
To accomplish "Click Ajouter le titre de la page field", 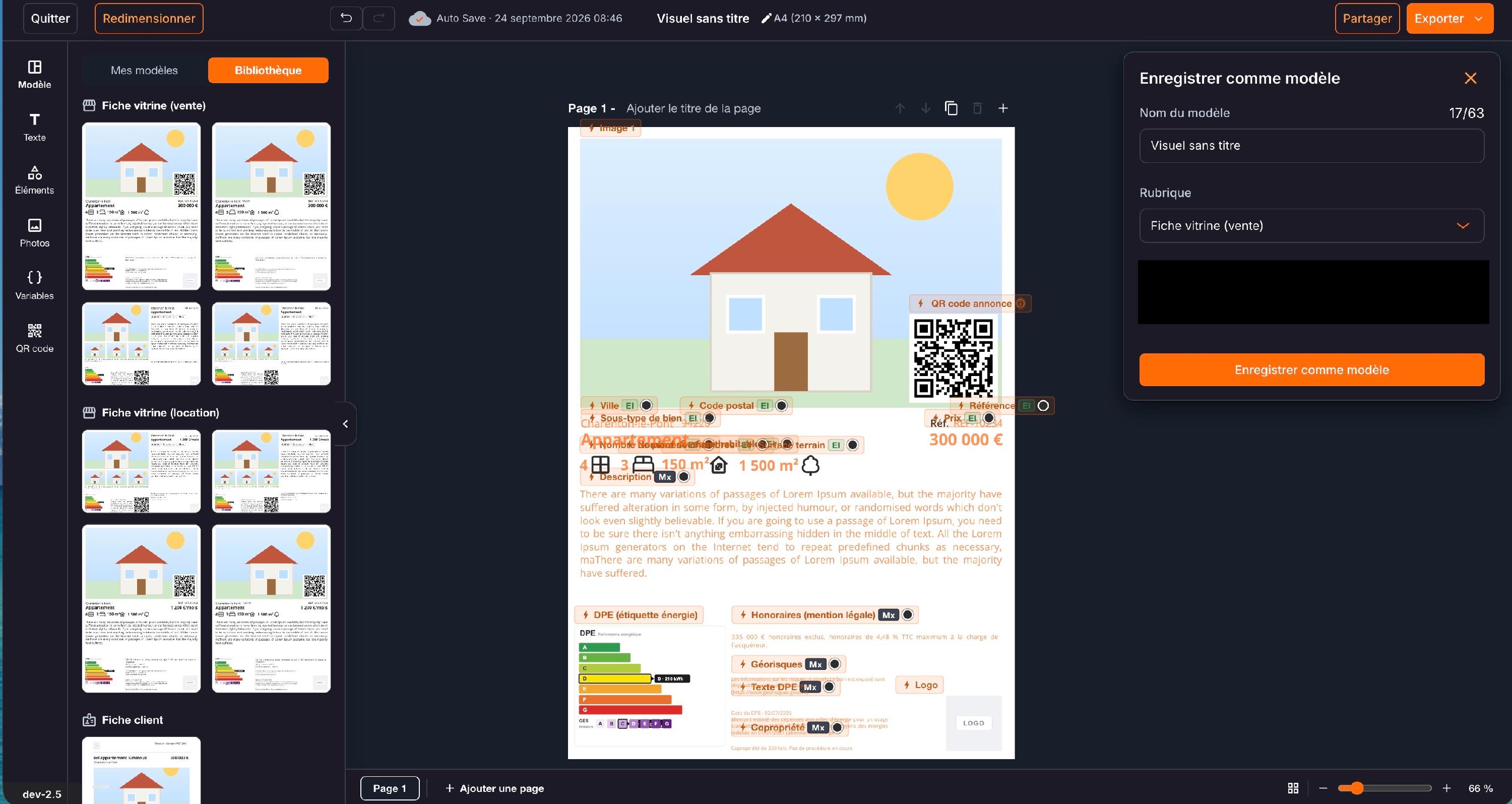I will coord(693,108).
